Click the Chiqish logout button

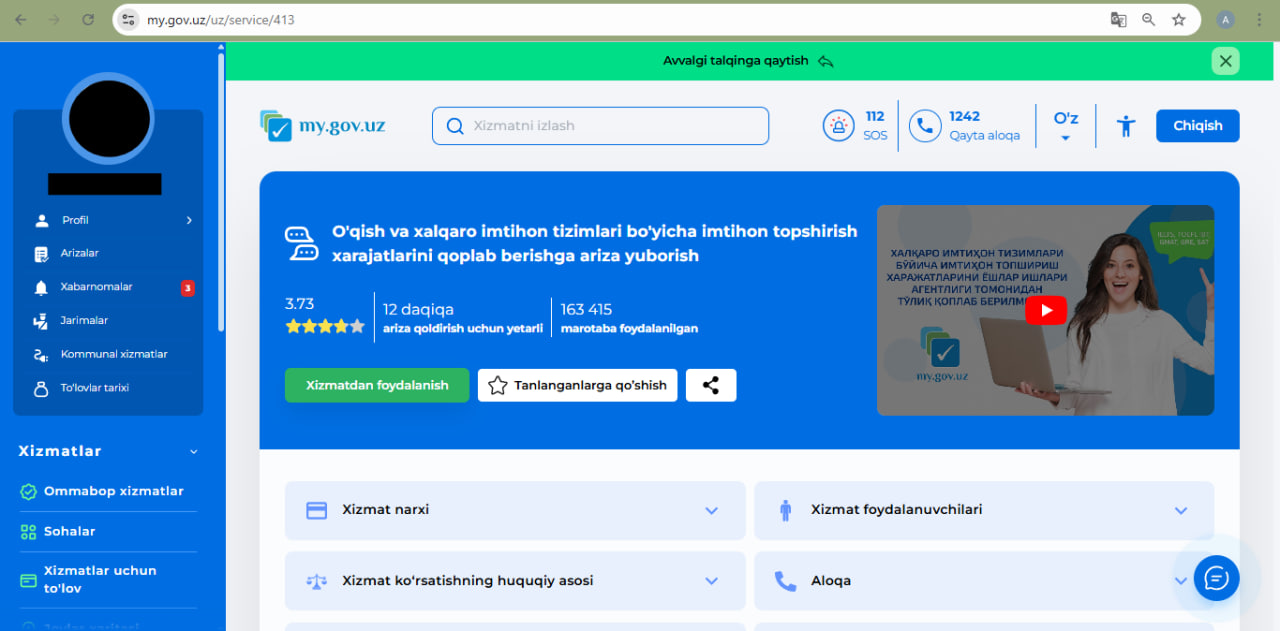(1197, 126)
